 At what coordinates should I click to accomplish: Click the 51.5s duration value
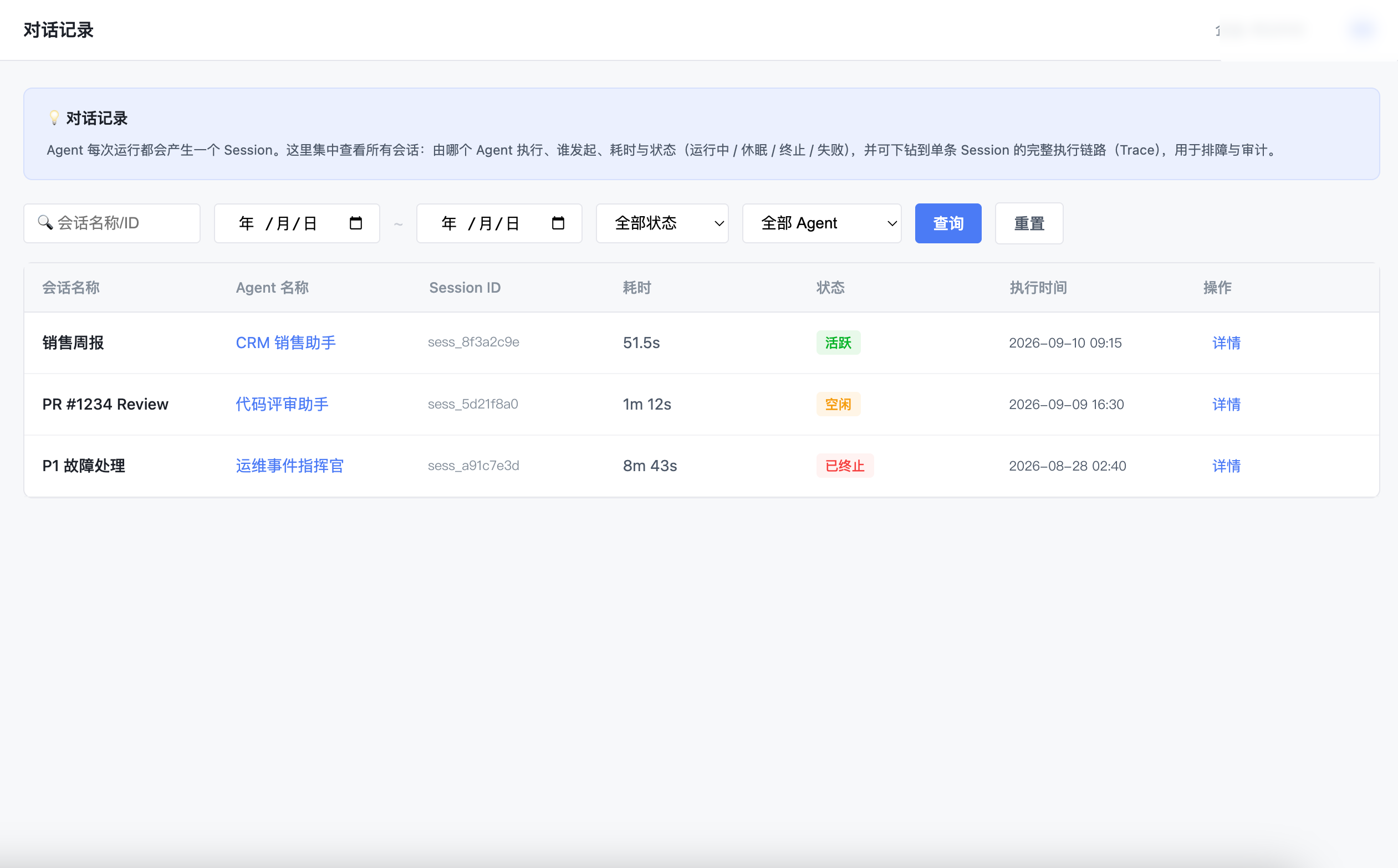(641, 343)
